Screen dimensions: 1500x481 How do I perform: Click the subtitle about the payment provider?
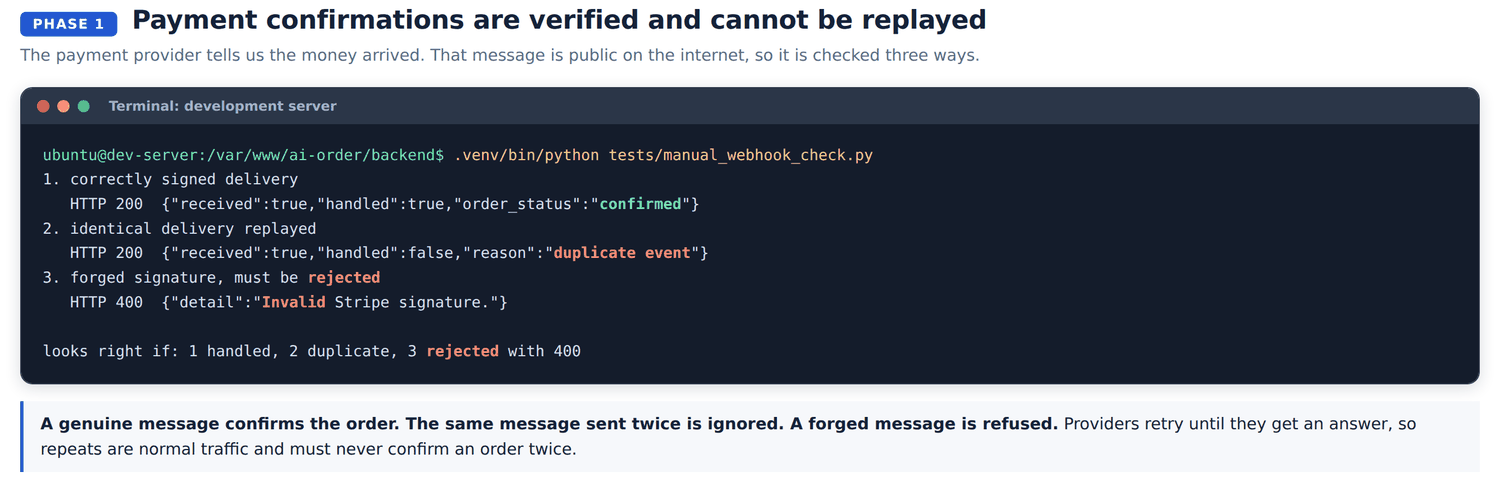click(500, 55)
